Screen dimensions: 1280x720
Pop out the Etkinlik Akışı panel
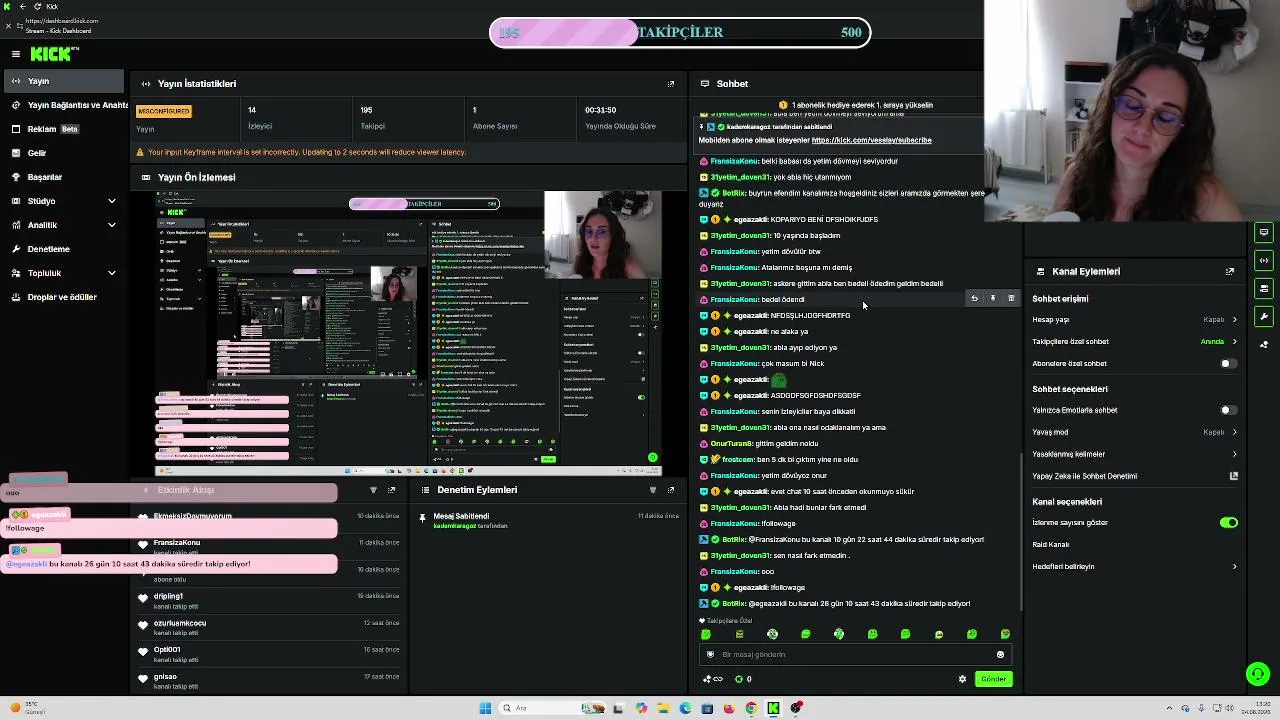pos(391,490)
